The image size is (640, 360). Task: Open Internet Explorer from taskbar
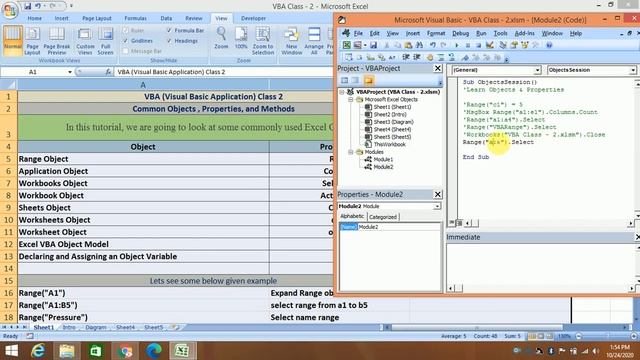pyautogui.click(x=38, y=351)
